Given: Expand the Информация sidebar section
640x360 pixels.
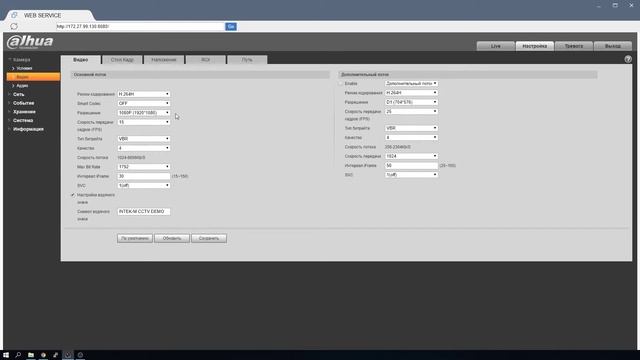Looking at the screenshot, I should [28, 129].
